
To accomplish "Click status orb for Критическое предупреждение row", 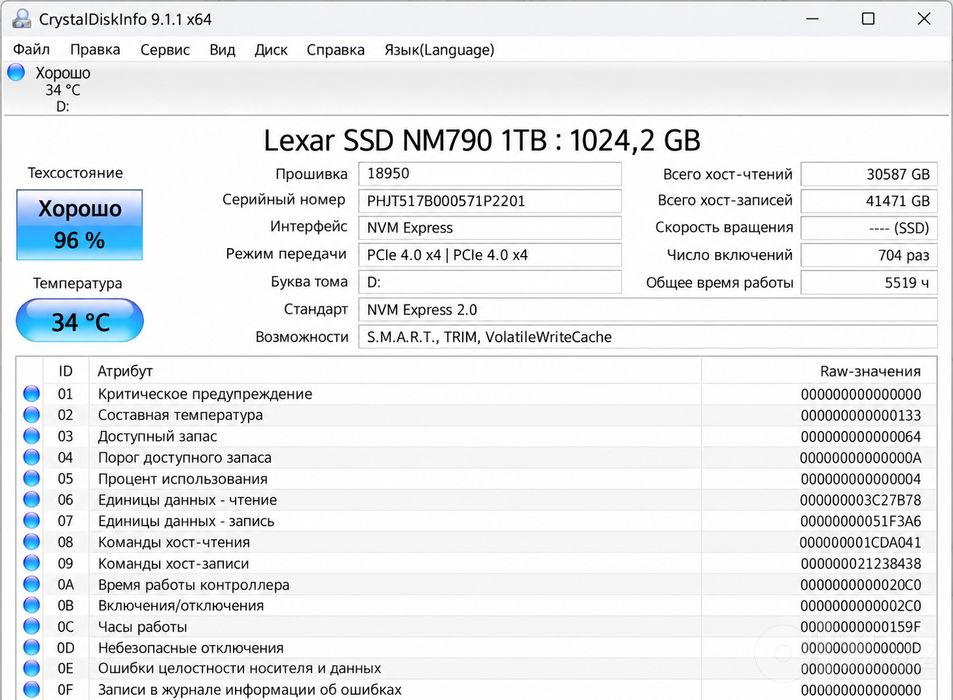I will [x=32, y=394].
